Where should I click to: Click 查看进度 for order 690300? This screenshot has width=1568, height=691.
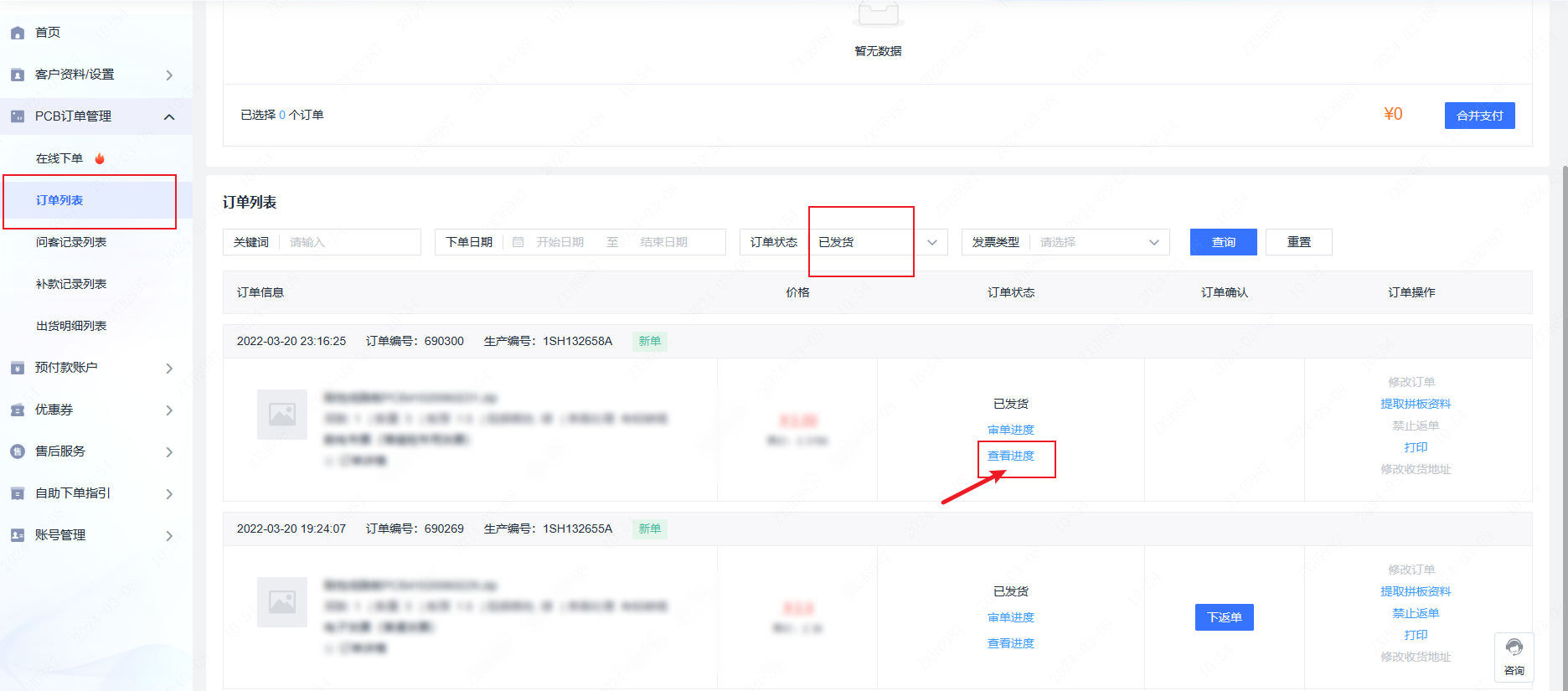pos(1010,456)
